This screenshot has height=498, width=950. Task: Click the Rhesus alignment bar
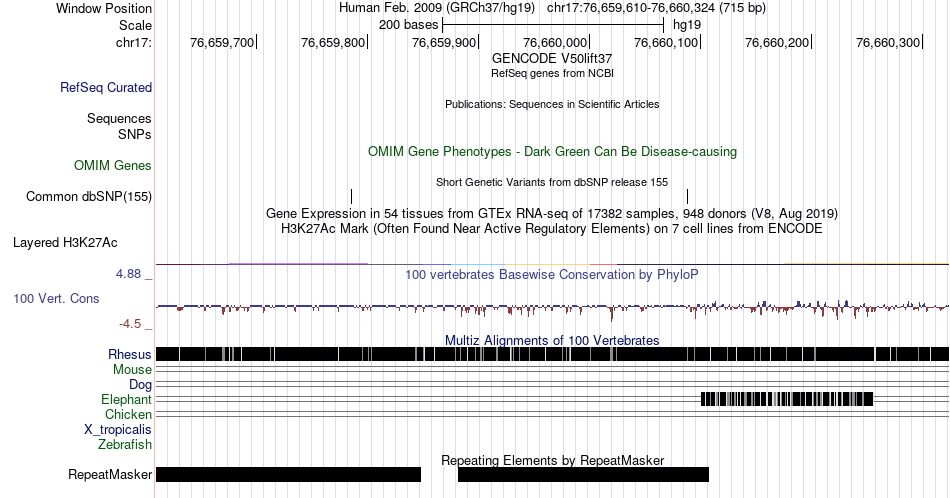coord(553,354)
